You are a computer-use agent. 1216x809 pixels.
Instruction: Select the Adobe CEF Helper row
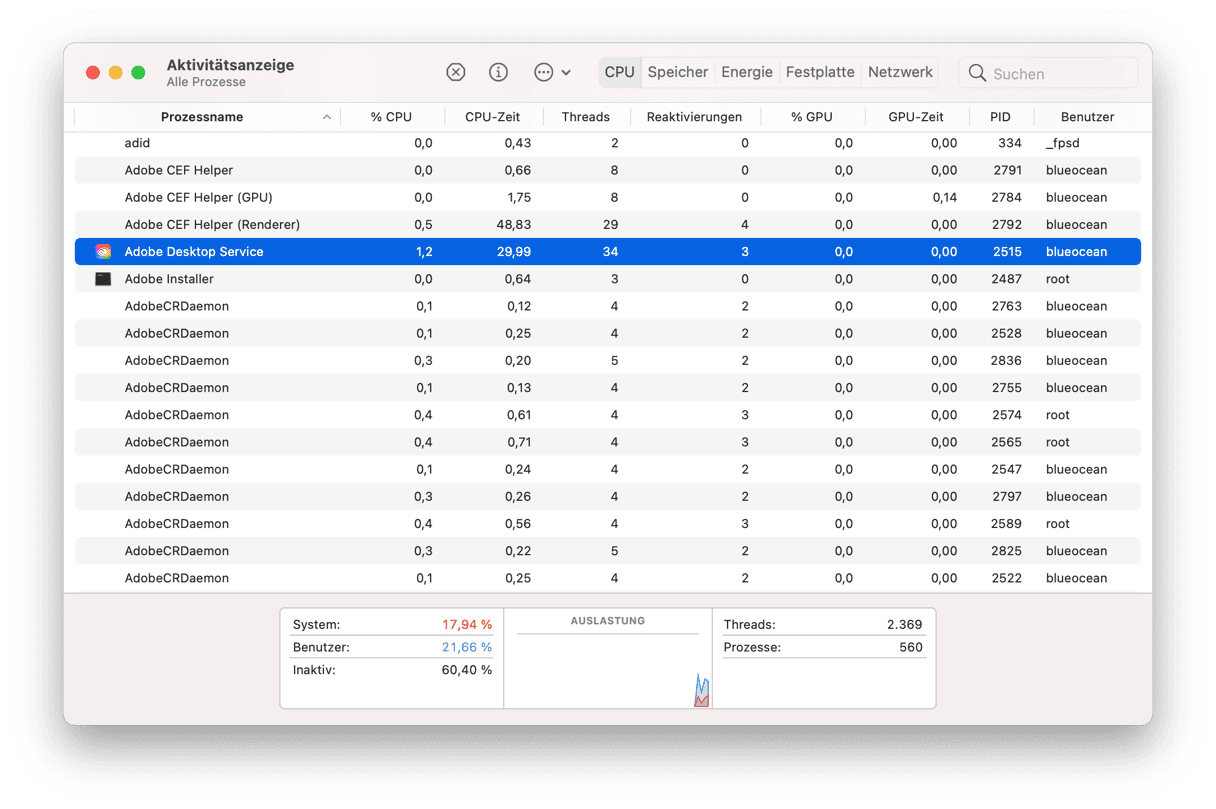point(608,170)
